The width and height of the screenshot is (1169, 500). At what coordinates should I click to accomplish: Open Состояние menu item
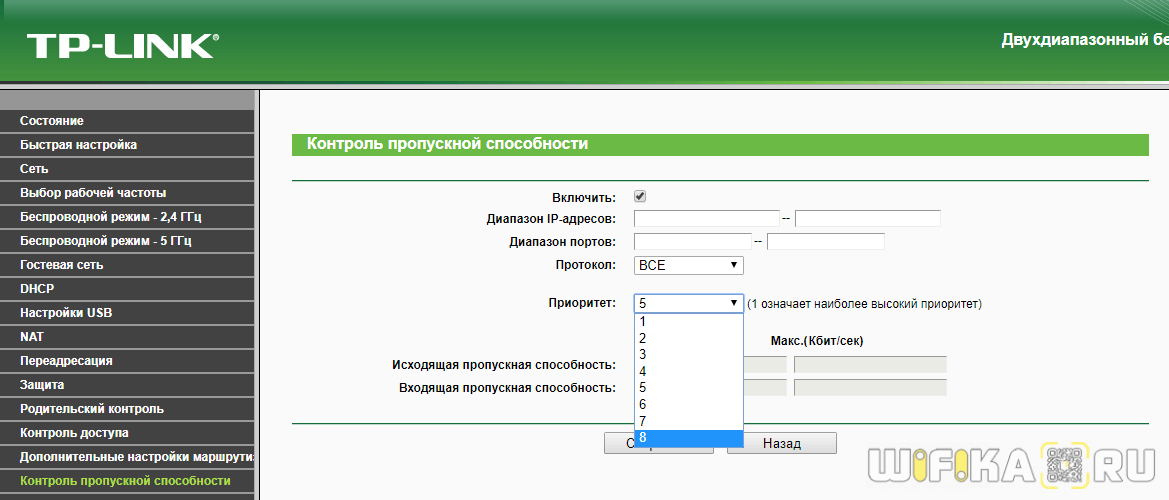point(52,121)
